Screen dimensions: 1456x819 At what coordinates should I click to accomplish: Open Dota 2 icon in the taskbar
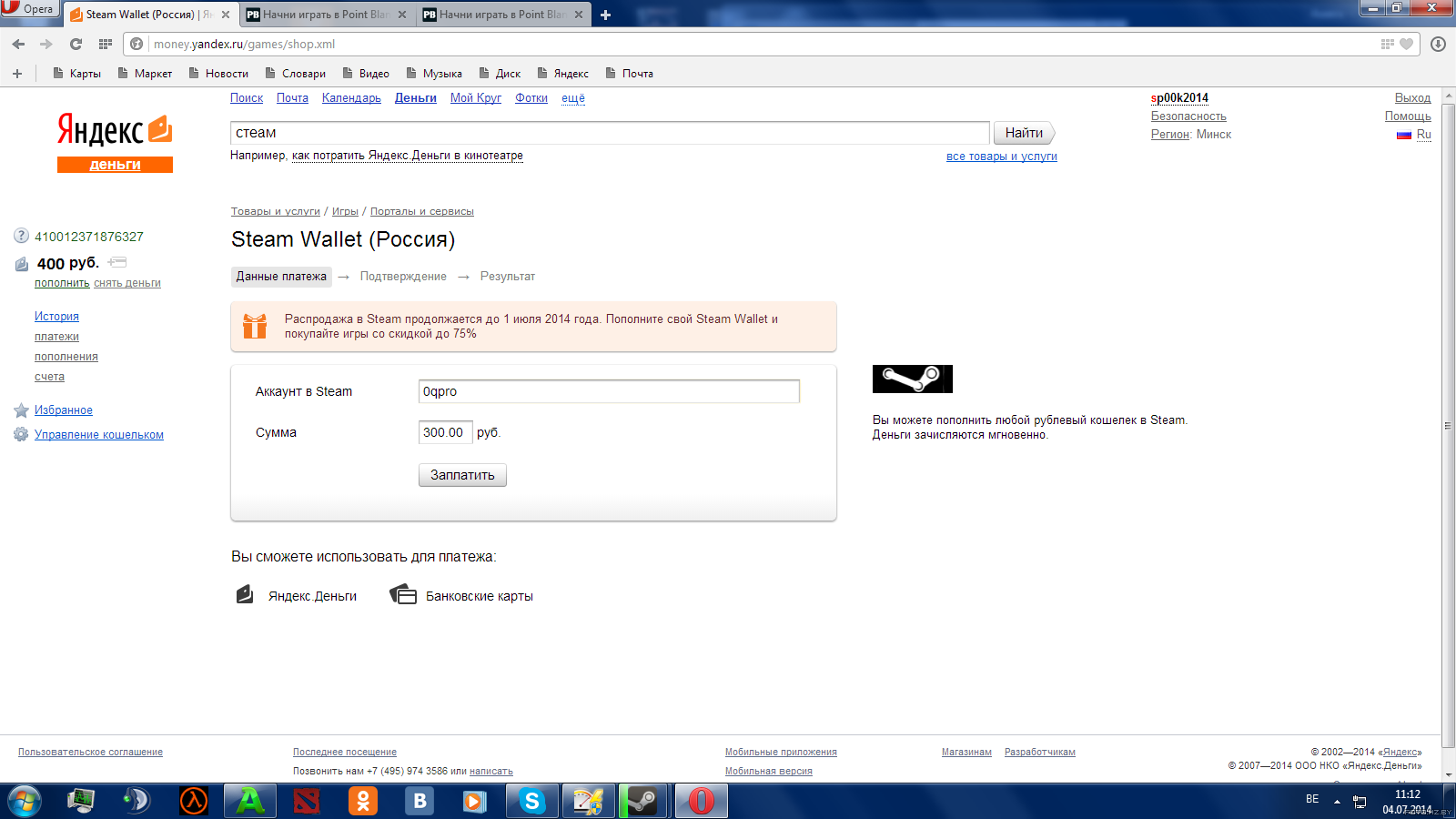click(307, 801)
